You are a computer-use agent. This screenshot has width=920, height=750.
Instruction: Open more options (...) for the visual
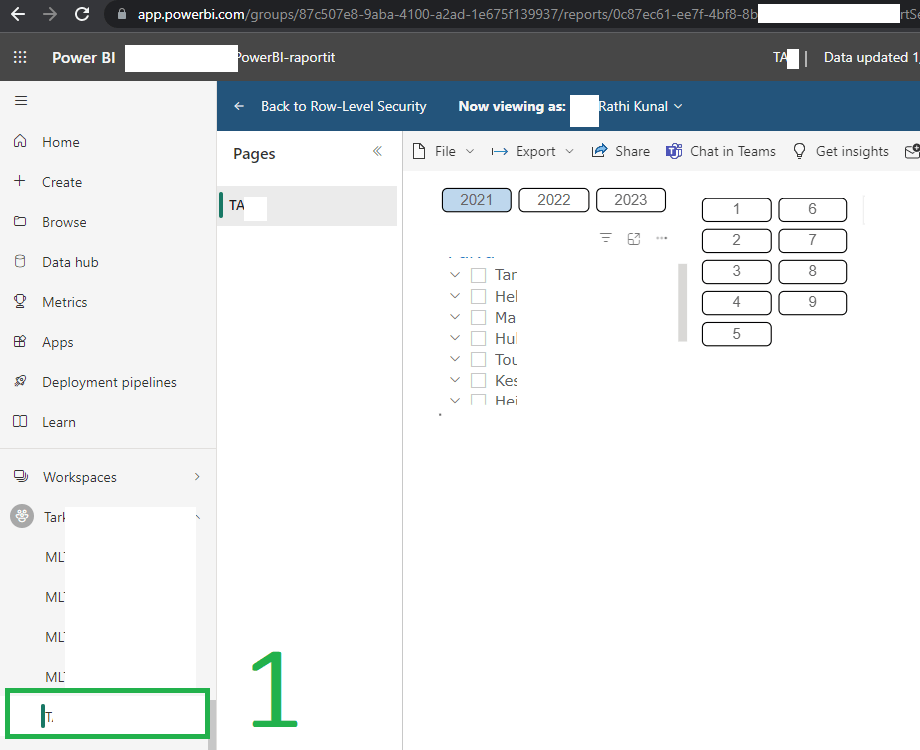(x=662, y=238)
